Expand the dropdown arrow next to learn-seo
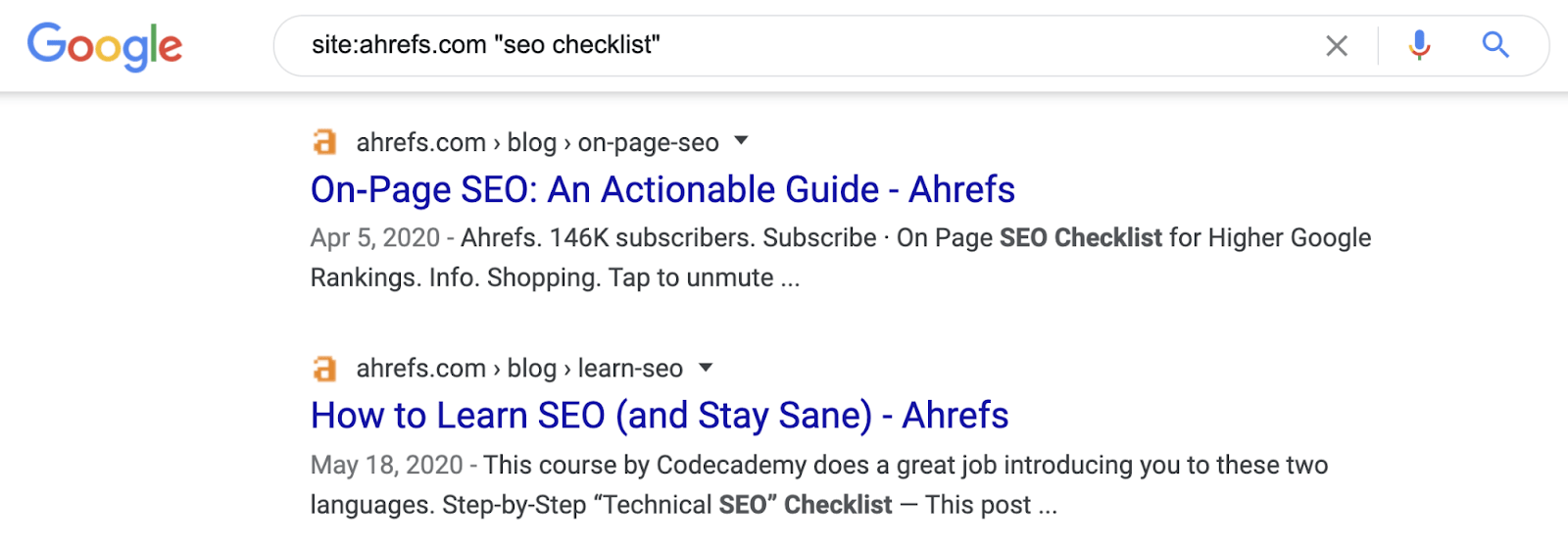 706,368
